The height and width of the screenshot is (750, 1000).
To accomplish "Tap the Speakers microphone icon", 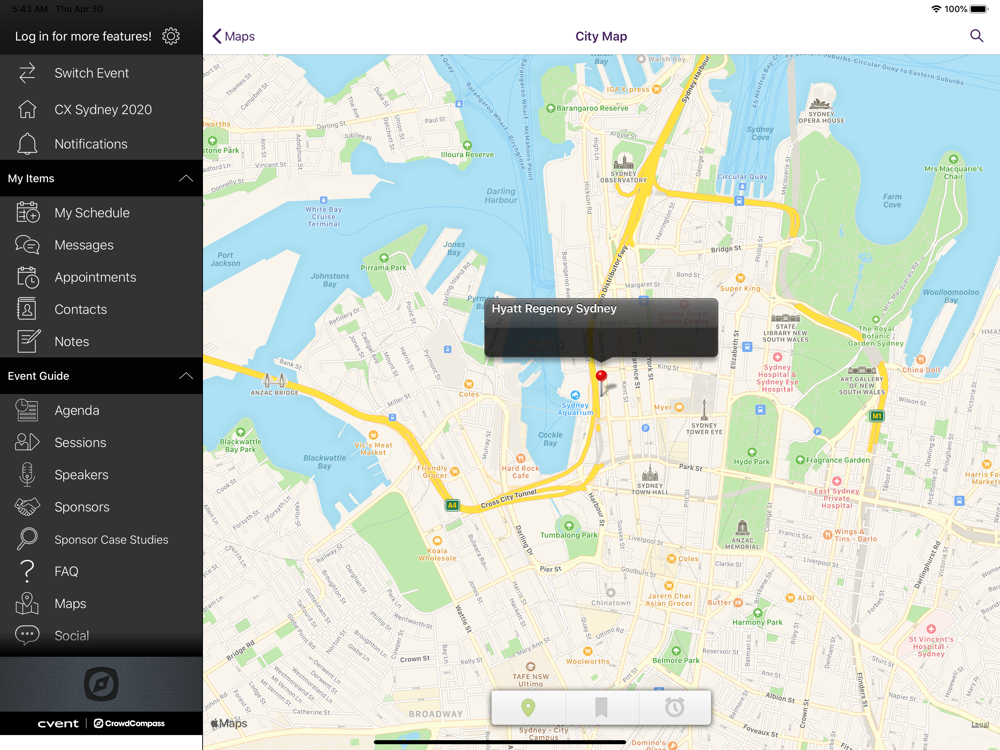I will click(27, 474).
